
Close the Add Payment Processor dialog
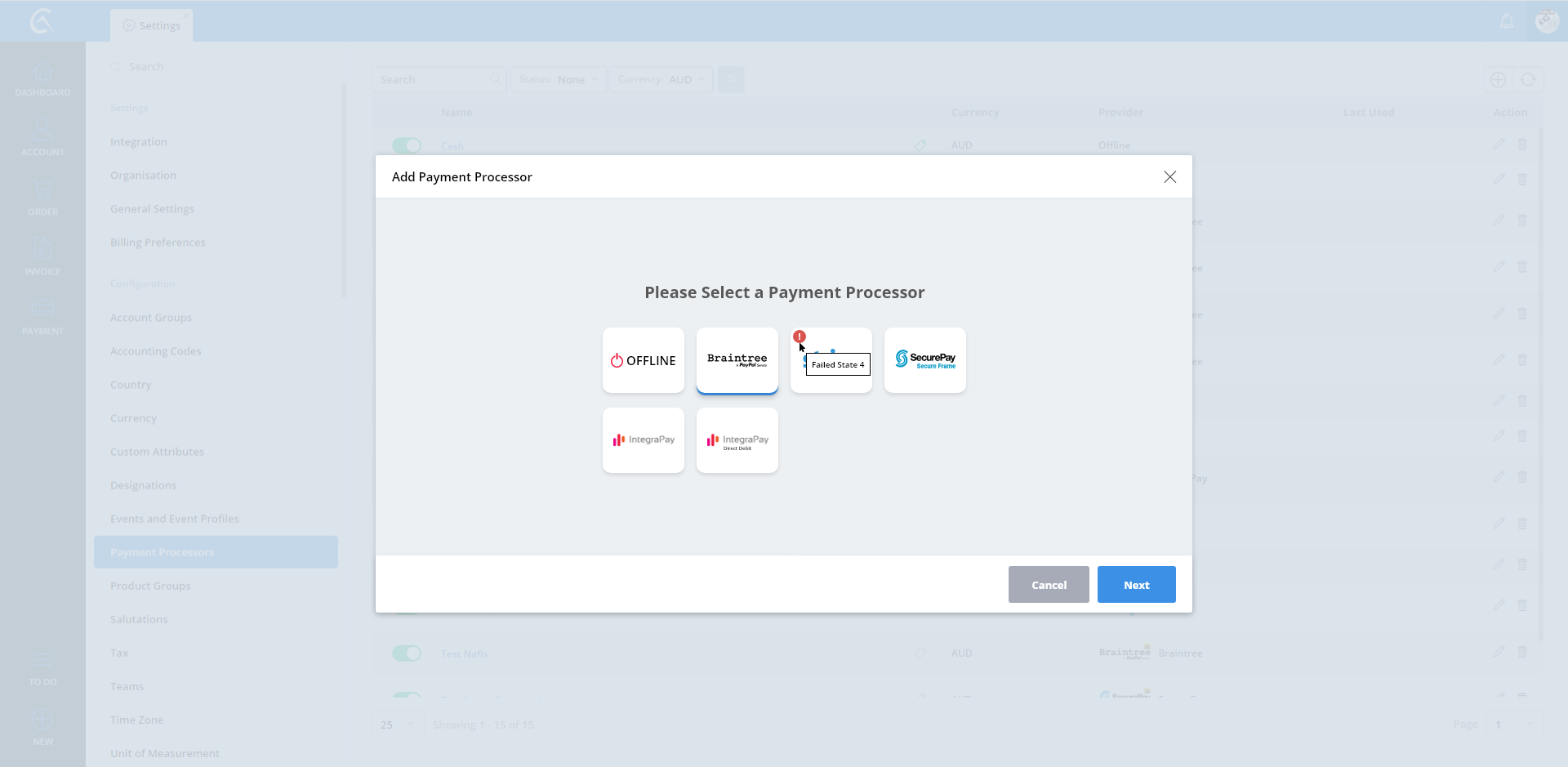tap(1169, 177)
